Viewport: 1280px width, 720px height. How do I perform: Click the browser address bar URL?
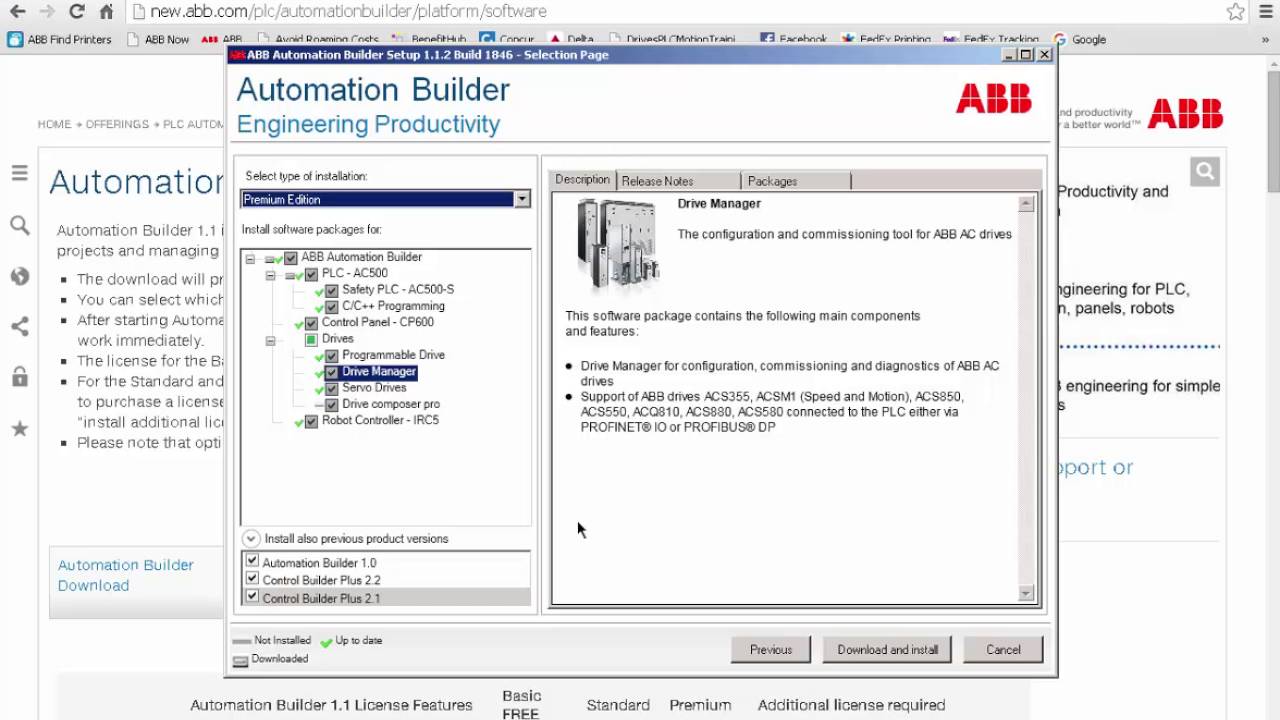point(348,12)
